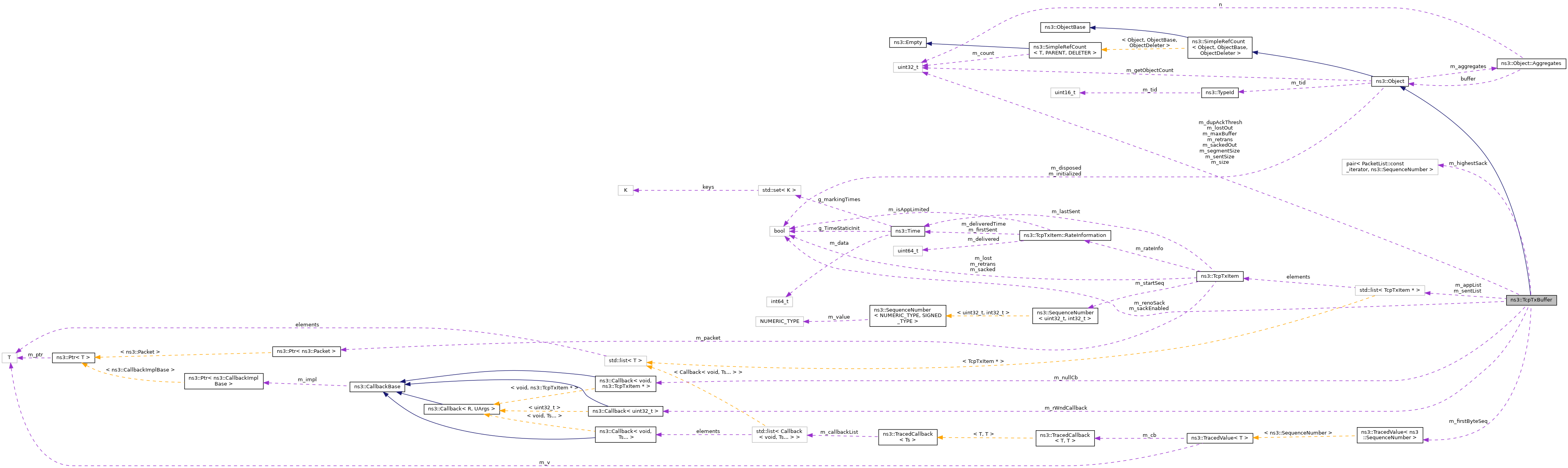The height and width of the screenshot is (468, 1568).
Task: Select the ns3::Ptr< ns3::Packet > node
Action: click(x=306, y=351)
